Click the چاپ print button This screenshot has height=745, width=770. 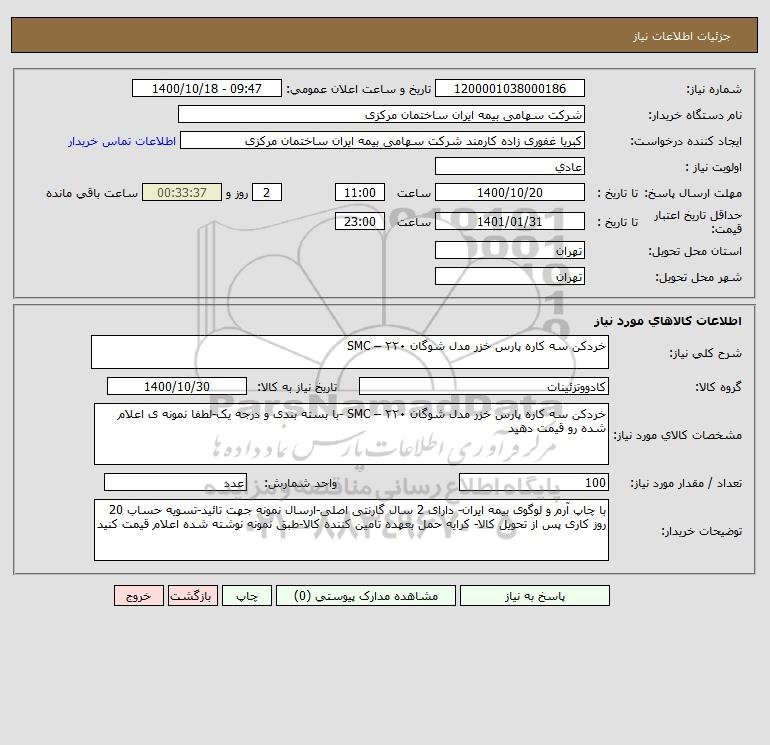point(247,596)
